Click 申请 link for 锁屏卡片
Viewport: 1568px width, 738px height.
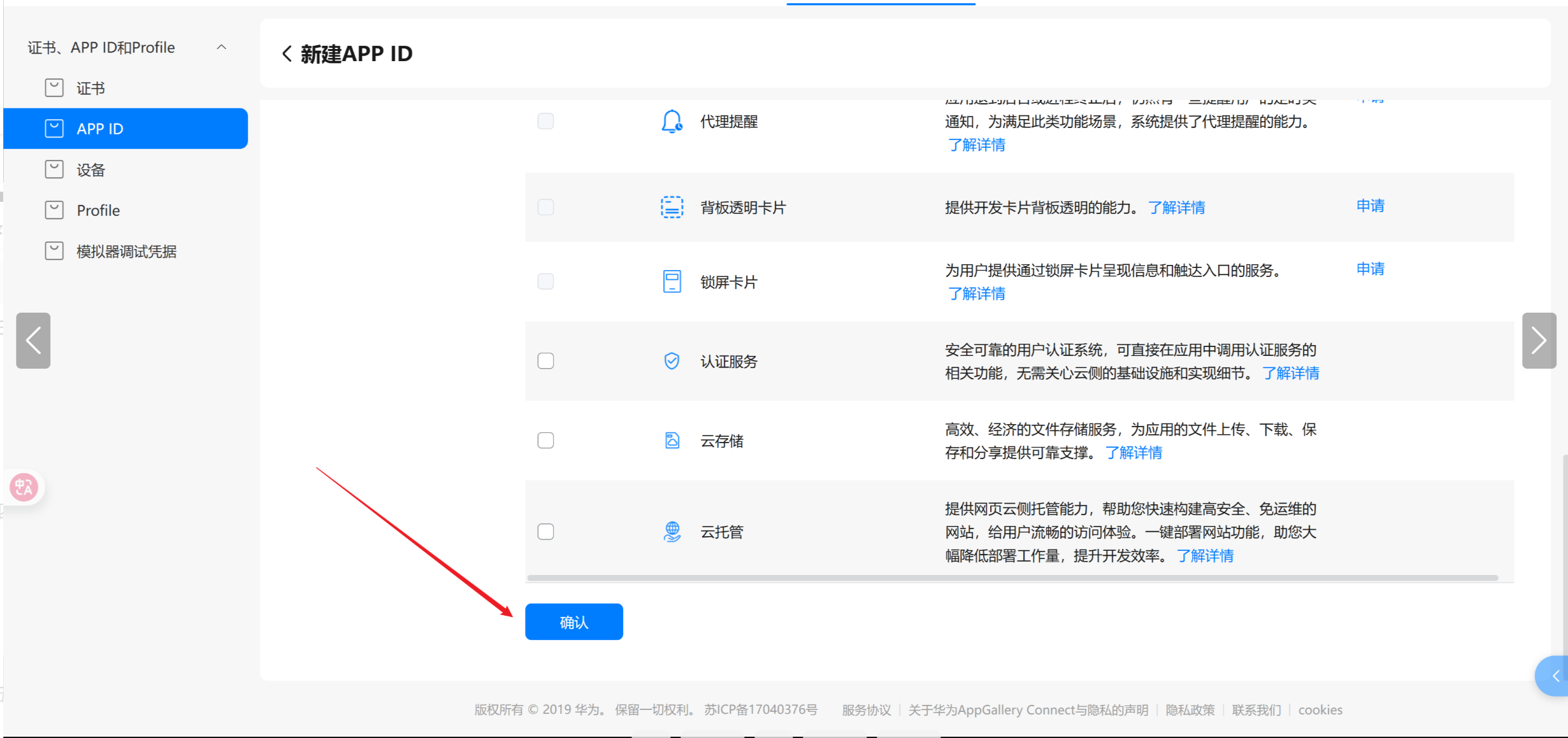pyautogui.click(x=1370, y=269)
